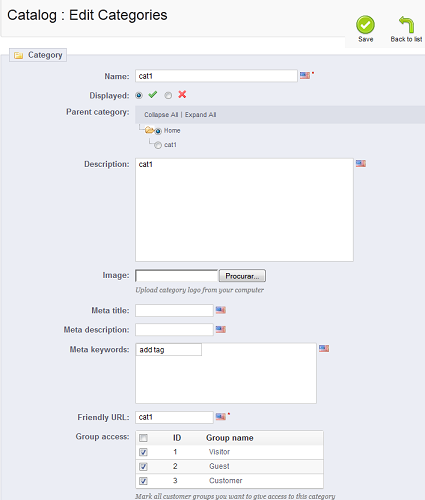
Task: Click the Parent category label
Action: 98,112
